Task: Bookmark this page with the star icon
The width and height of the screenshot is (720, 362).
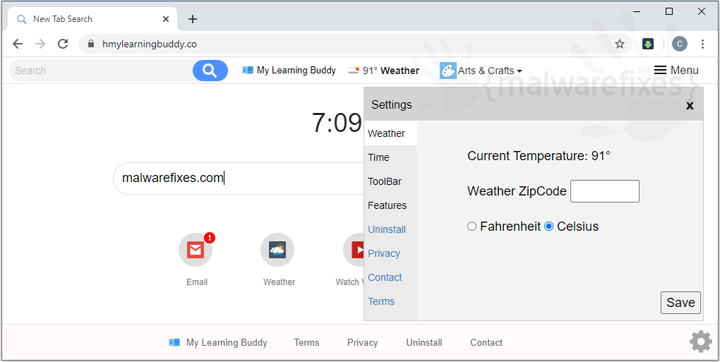Action: (x=620, y=44)
